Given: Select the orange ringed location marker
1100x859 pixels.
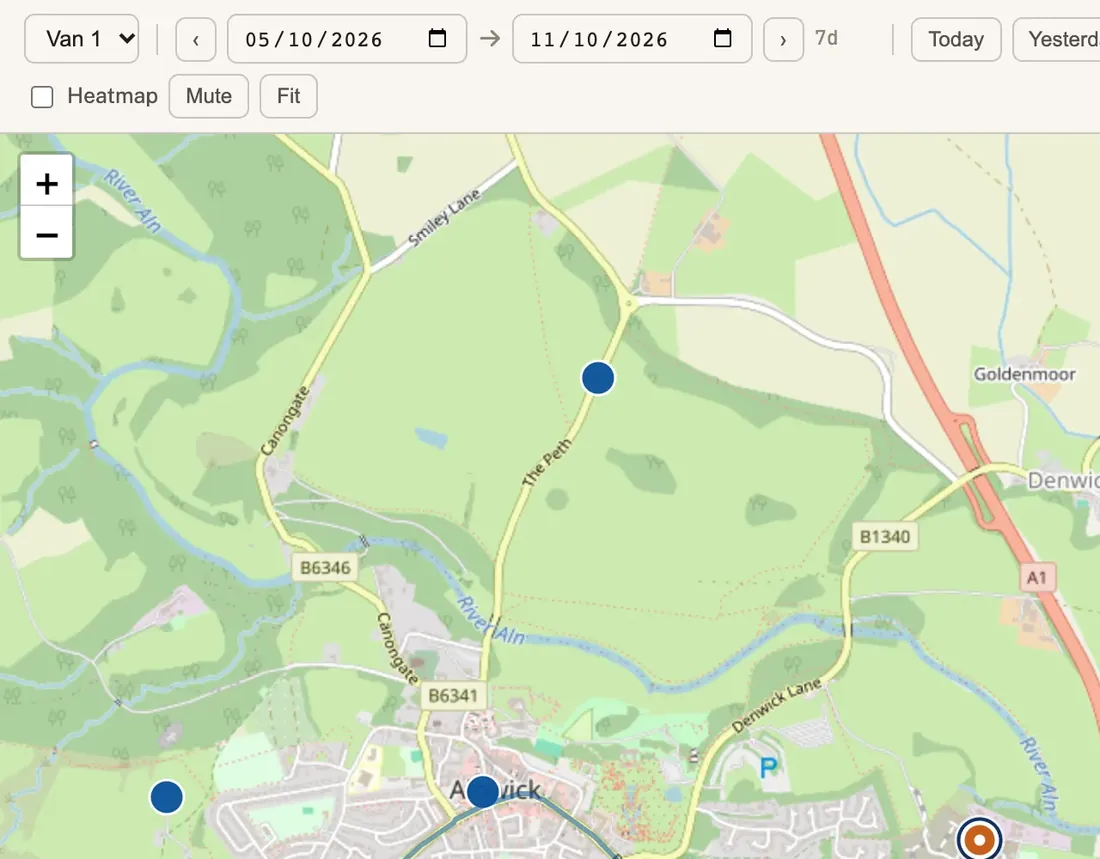Looking at the screenshot, I should [x=979, y=839].
